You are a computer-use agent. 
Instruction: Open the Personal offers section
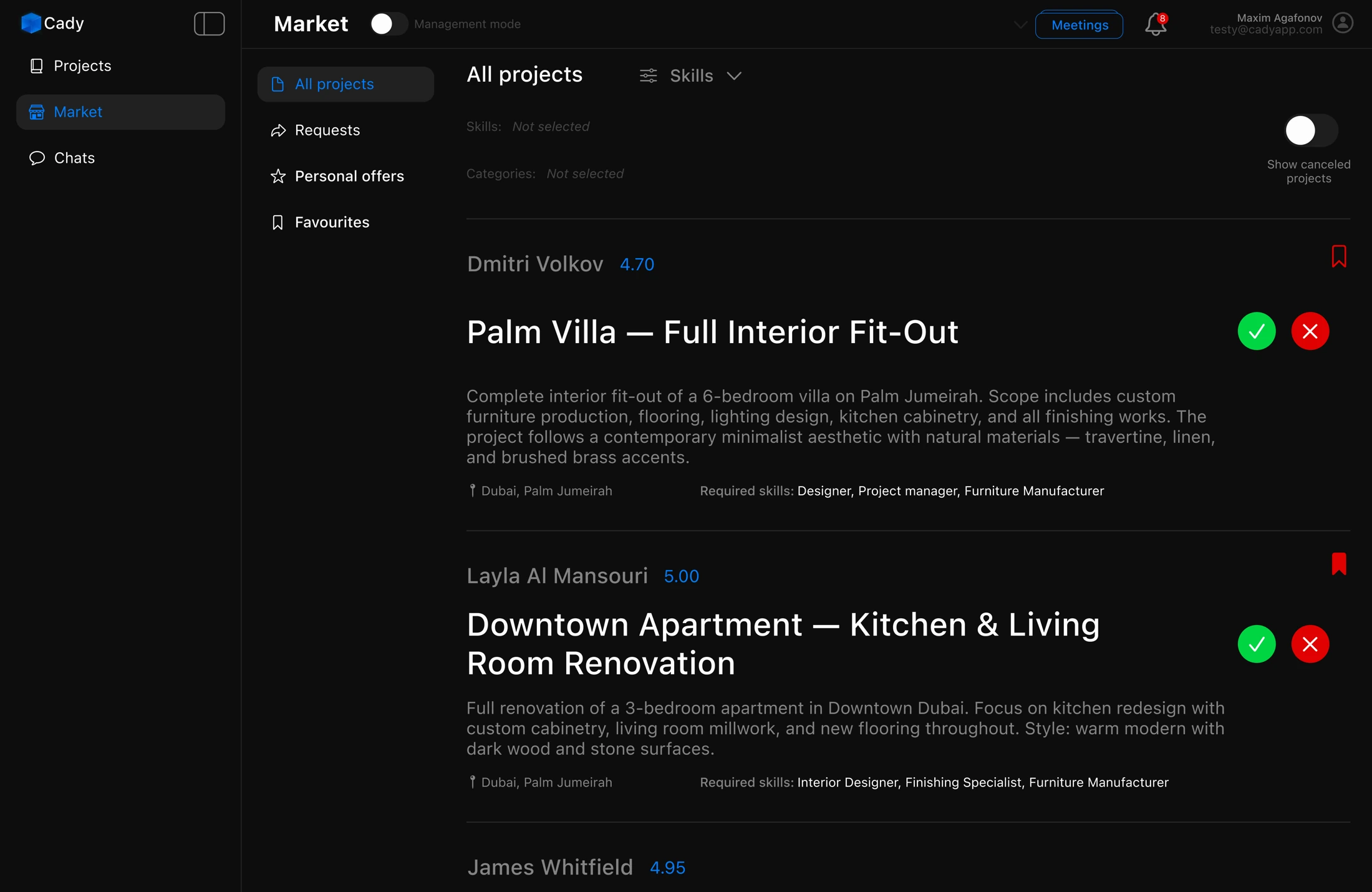[x=345, y=177]
